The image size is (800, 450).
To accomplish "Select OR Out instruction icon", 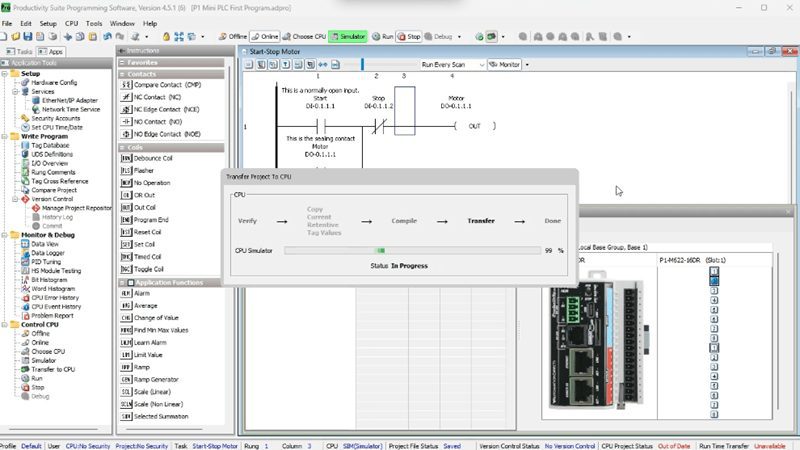I will (126, 195).
